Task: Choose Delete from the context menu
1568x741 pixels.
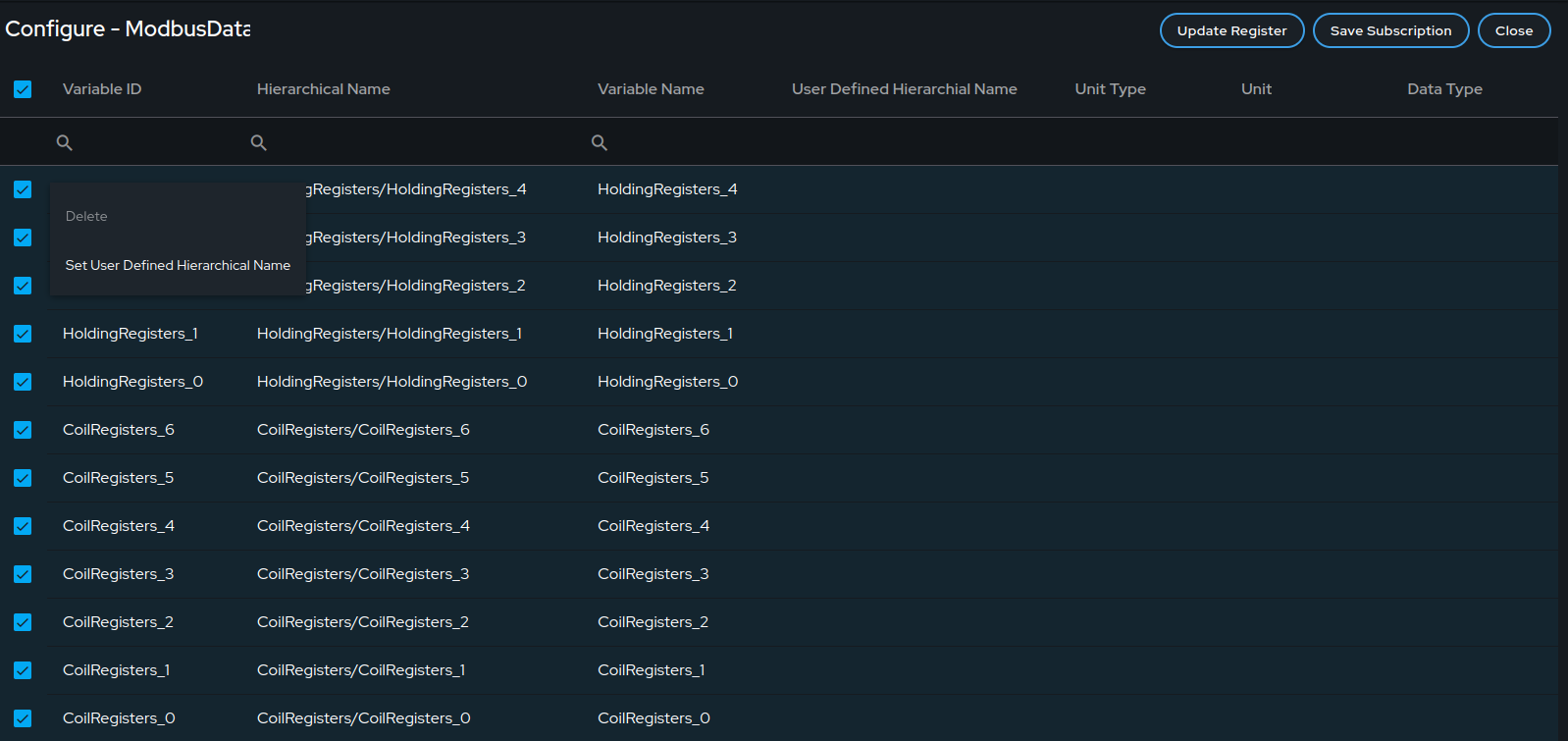Action: (x=178, y=216)
